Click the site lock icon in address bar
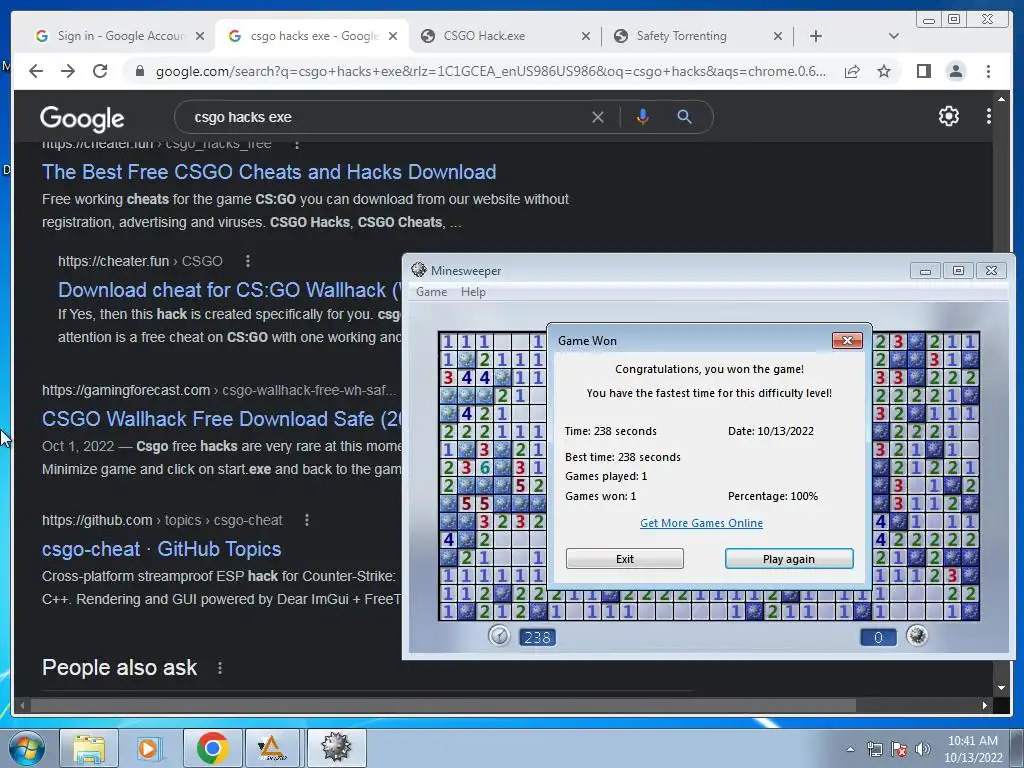This screenshot has width=1024, height=768. click(139, 71)
